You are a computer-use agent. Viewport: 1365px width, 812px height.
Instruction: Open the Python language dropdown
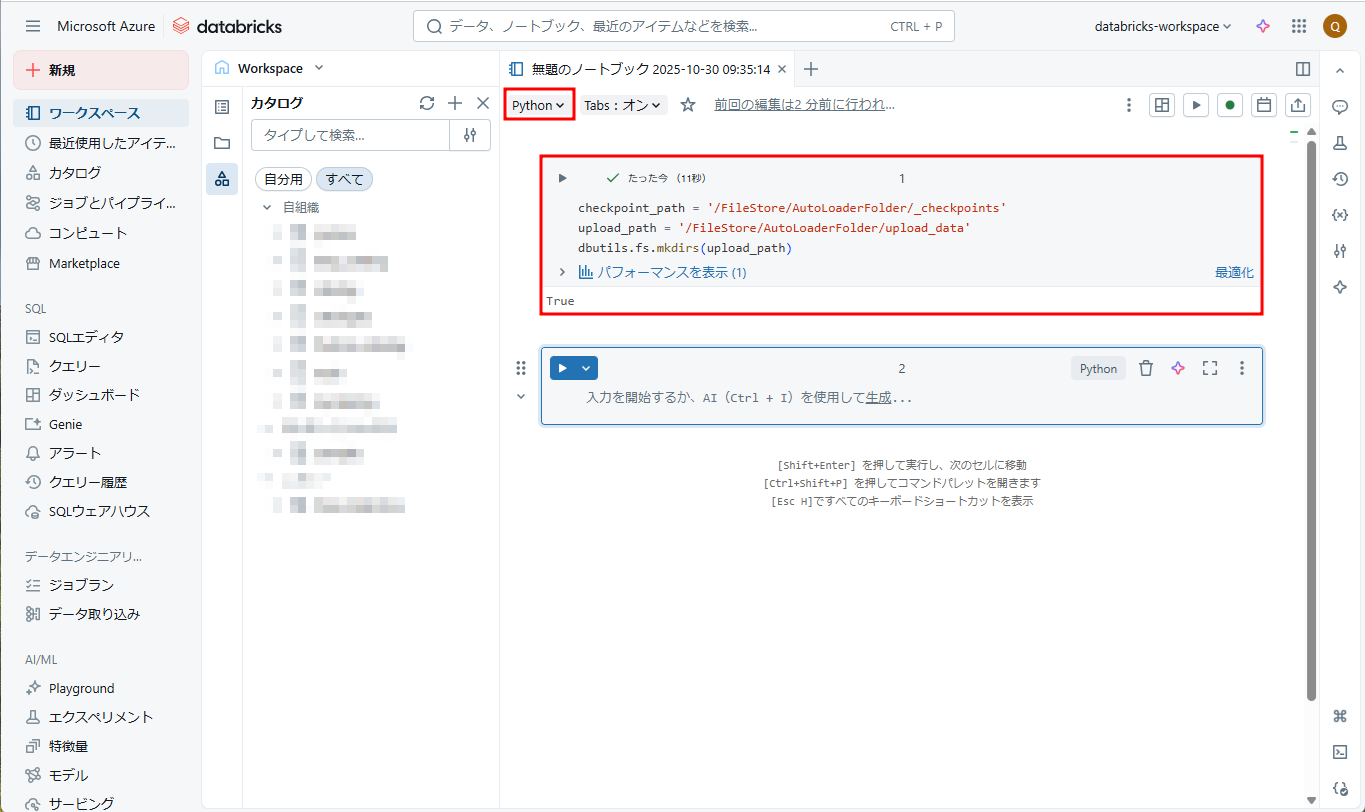pos(538,105)
